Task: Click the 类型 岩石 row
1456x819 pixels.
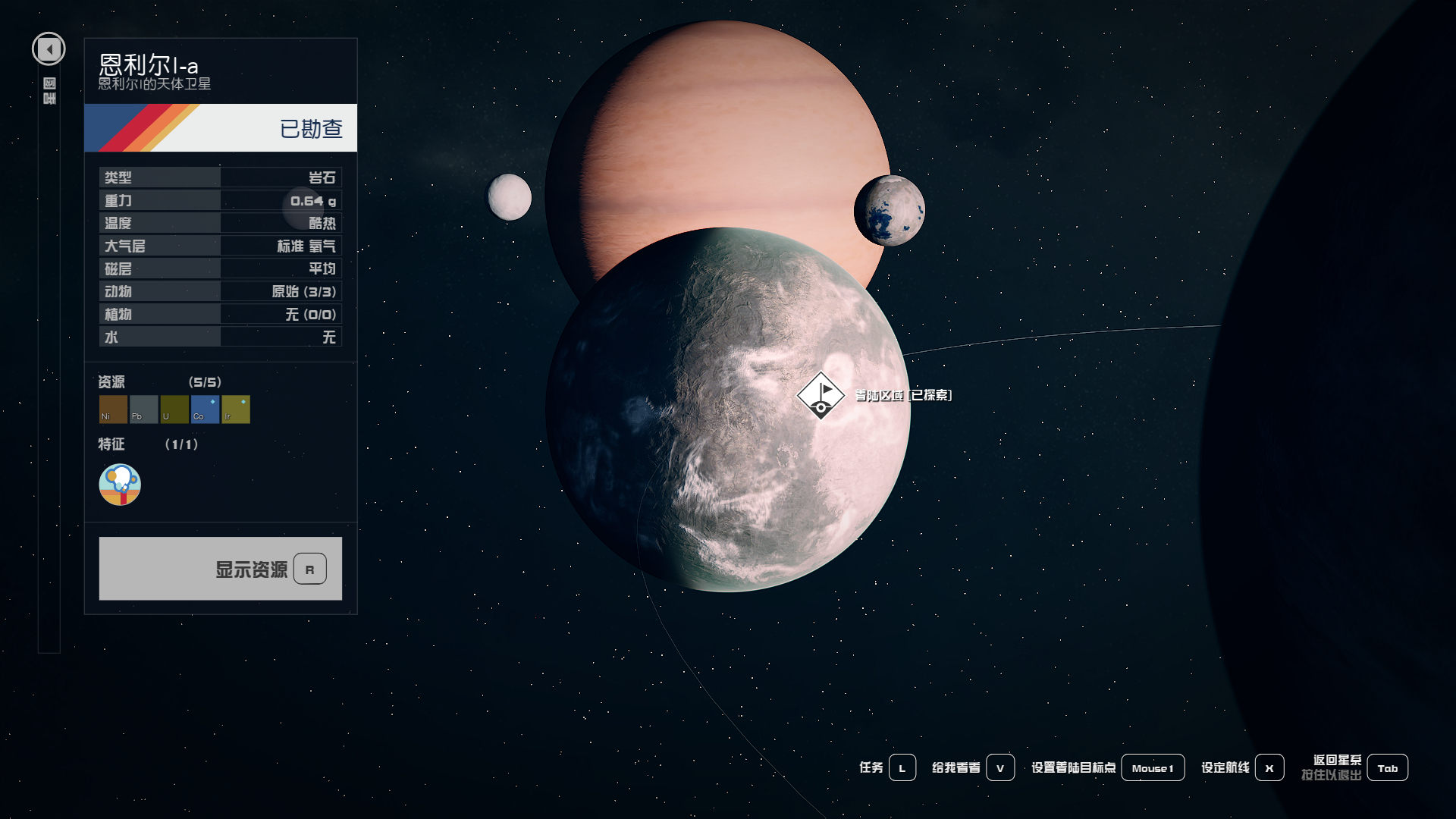Action: [221, 177]
